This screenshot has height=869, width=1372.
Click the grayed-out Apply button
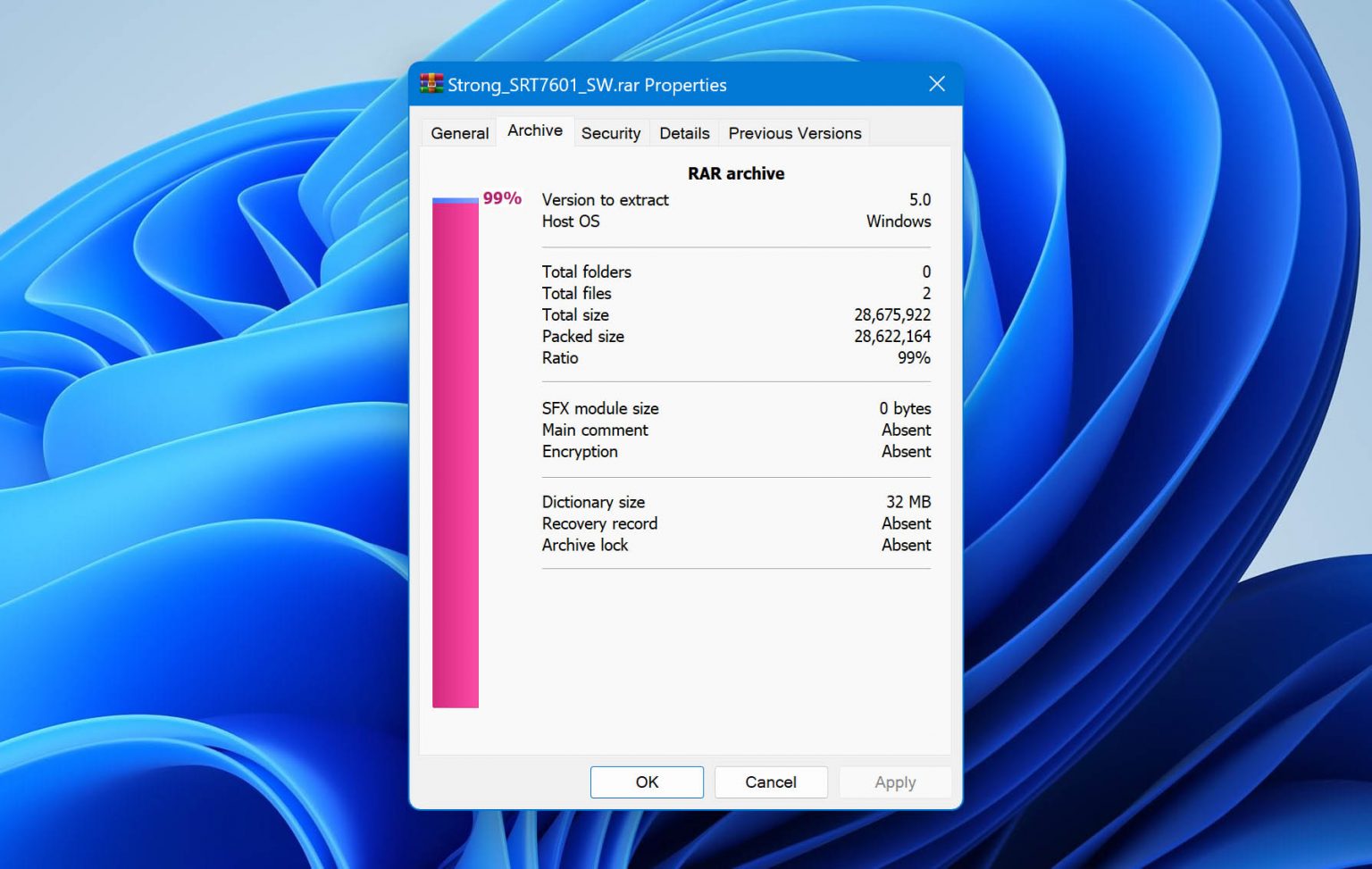(x=894, y=781)
